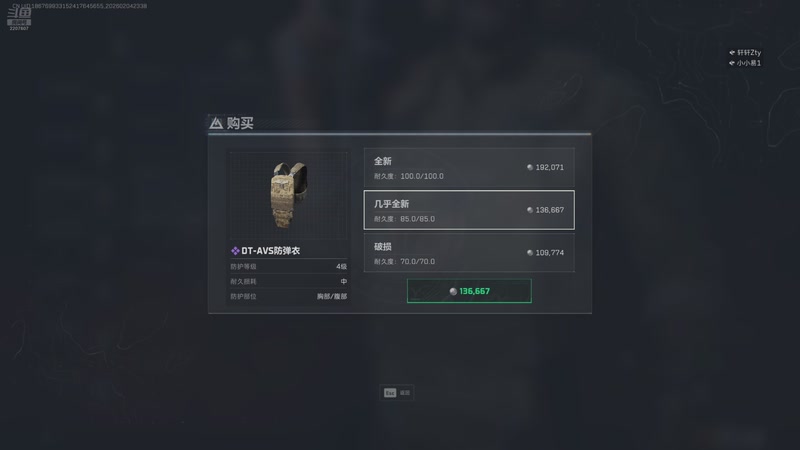Screen dimensions: 800x450
Task: Select the 几乎全新 condition option
Action: pos(469,210)
